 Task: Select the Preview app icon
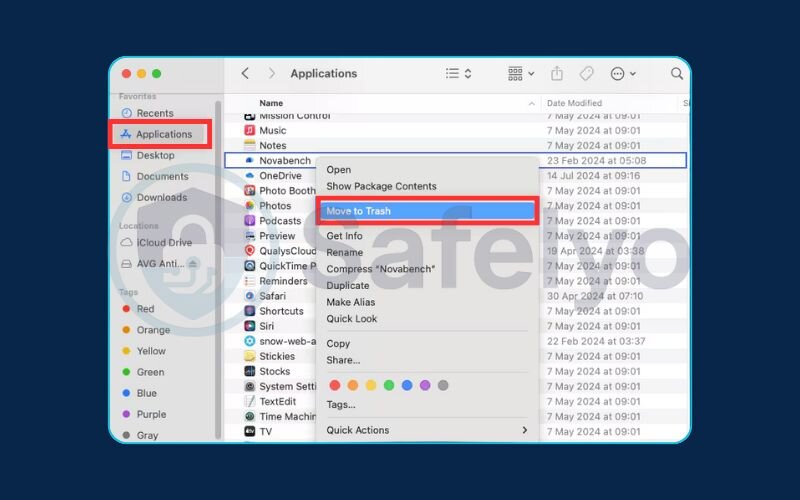pyautogui.click(x=249, y=236)
